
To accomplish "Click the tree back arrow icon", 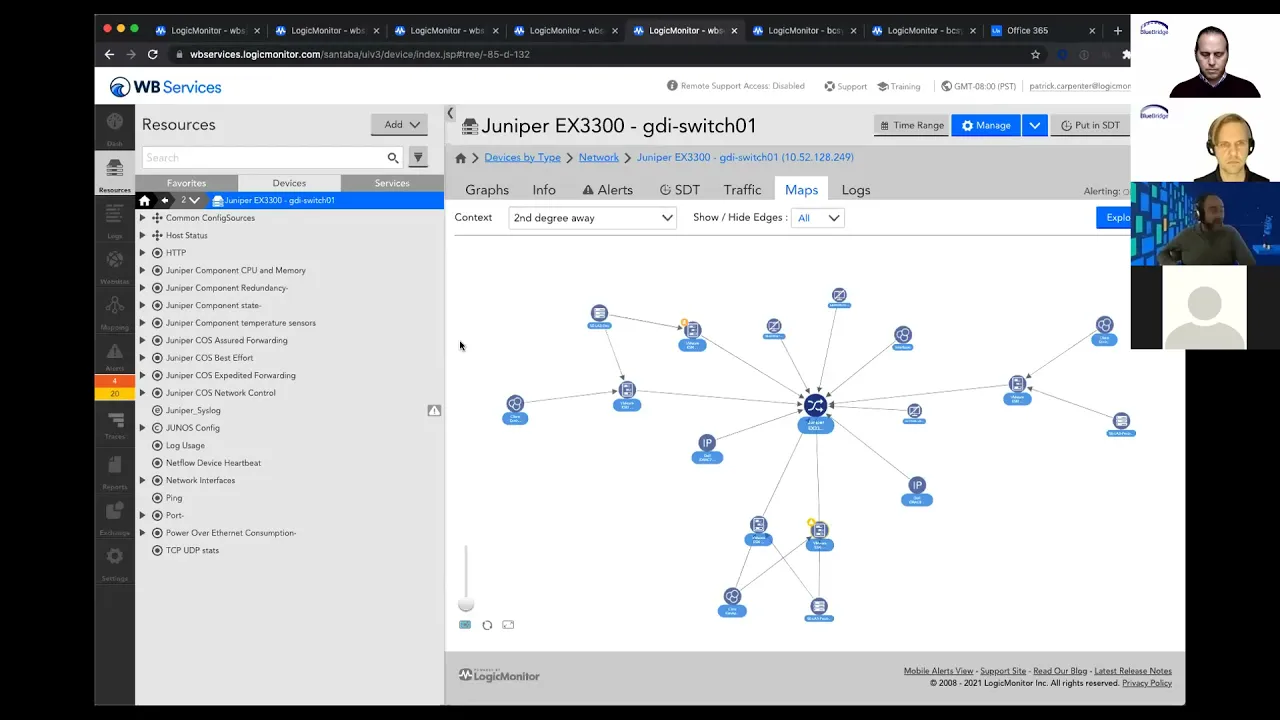I will (x=165, y=200).
